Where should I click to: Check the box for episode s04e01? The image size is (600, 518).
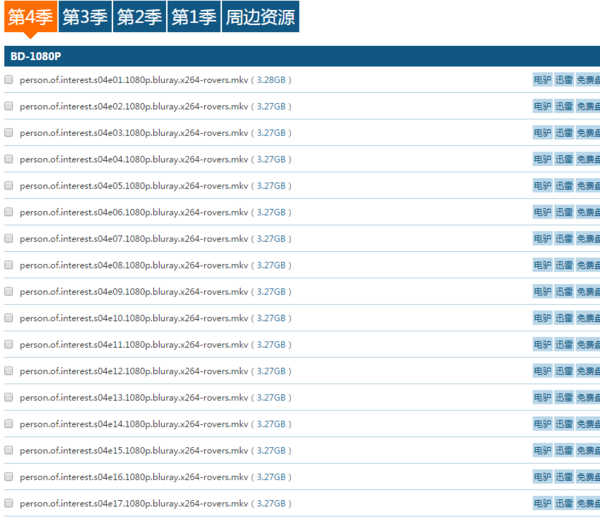tap(9, 79)
